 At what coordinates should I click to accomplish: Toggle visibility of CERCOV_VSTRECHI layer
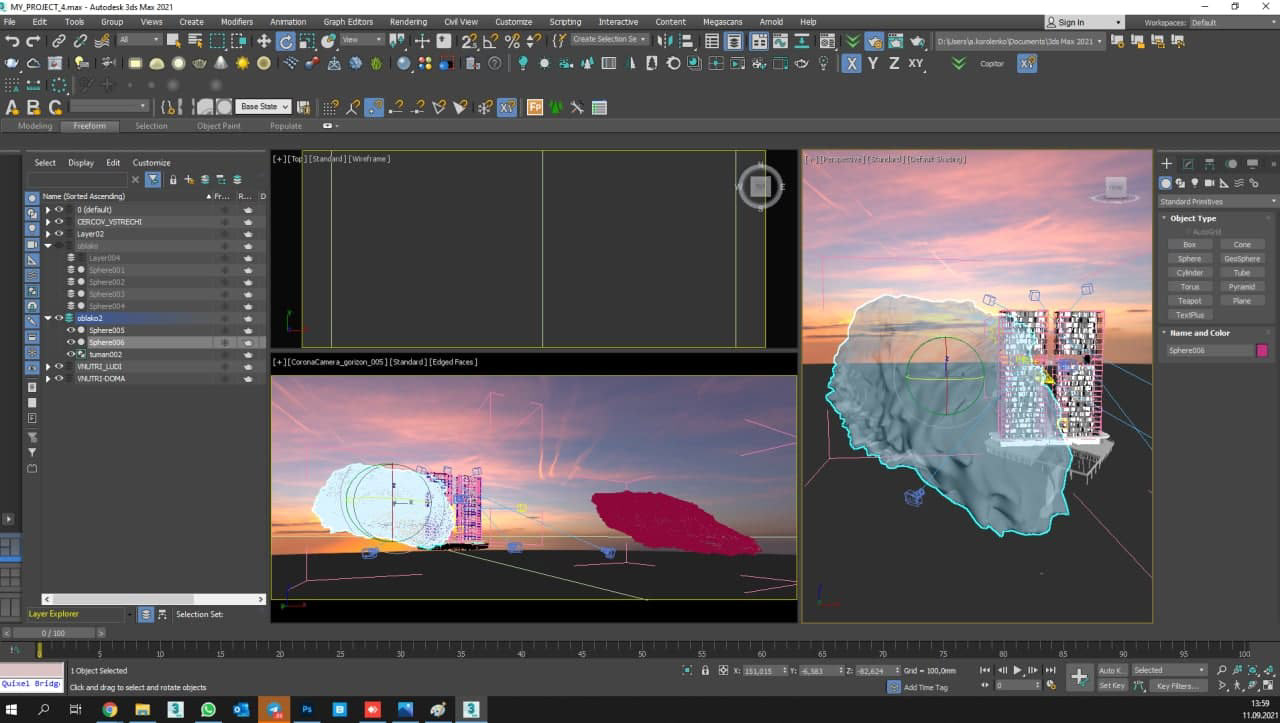pos(59,222)
